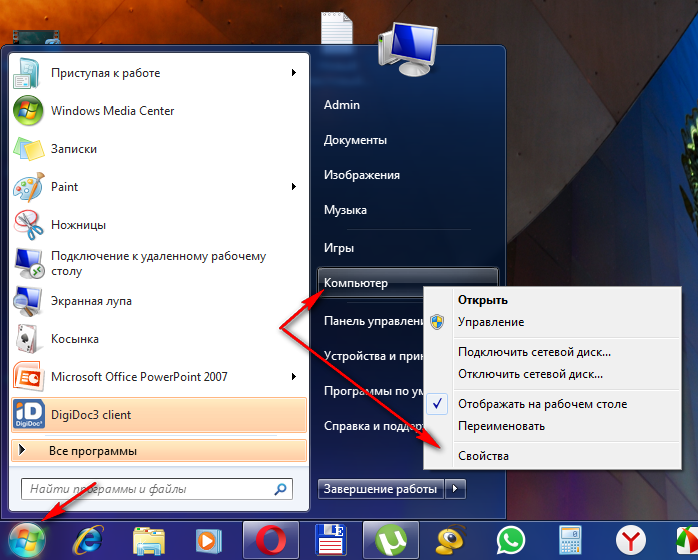Open Свойства from the context menu
This screenshot has height=560, width=698.
pyautogui.click(x=483, y=456)
